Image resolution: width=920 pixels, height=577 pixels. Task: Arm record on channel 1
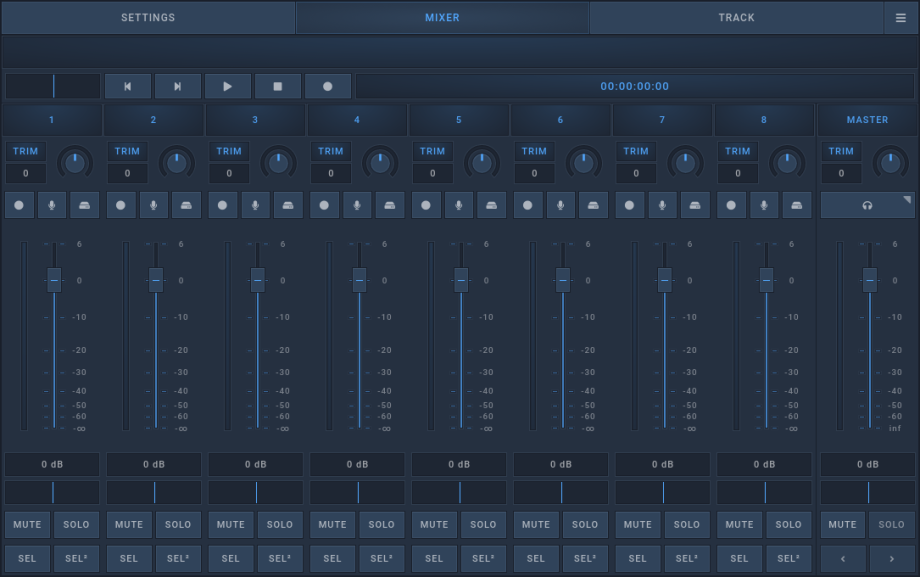click(19, 205)
